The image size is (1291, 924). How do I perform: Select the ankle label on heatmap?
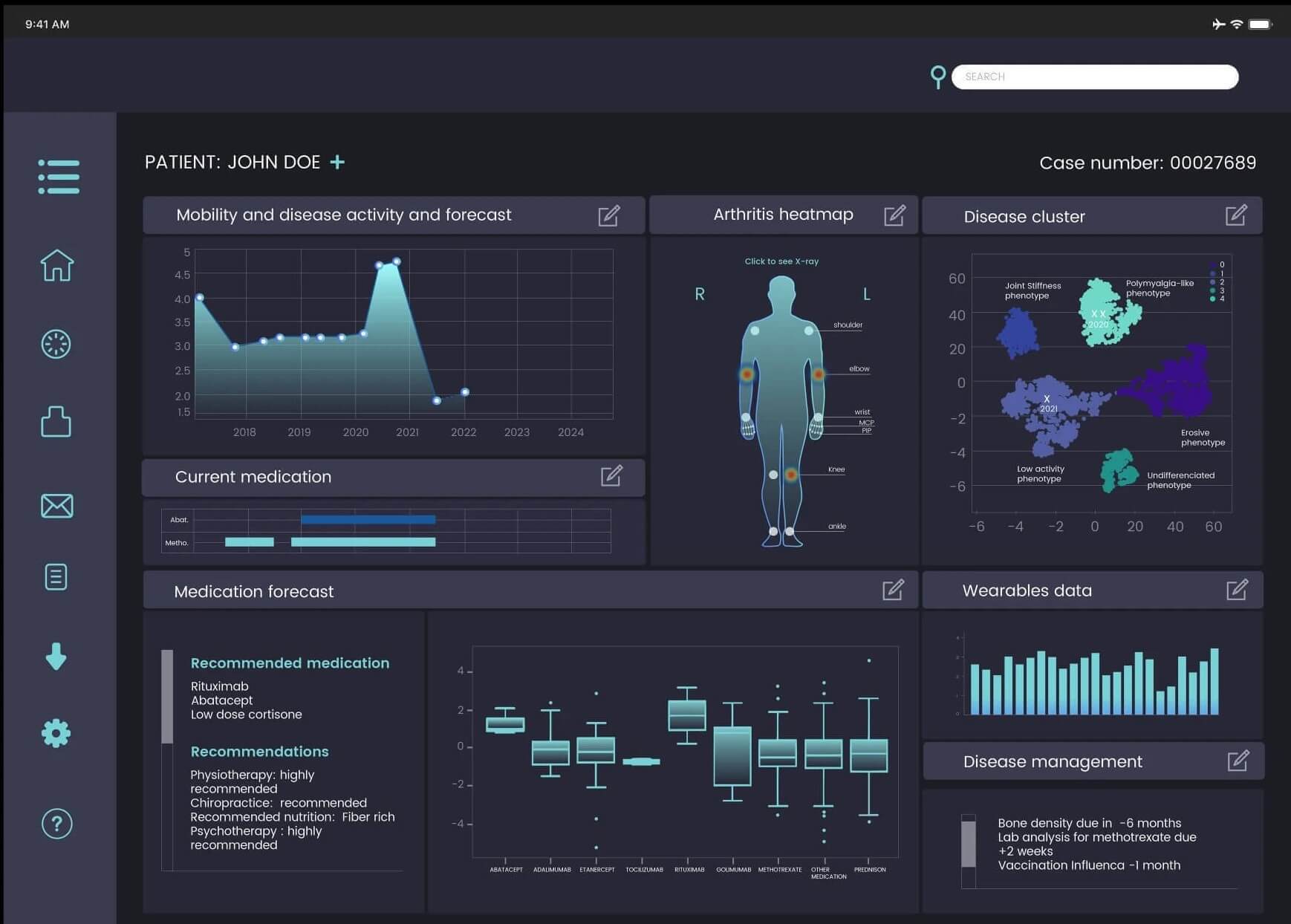(x=837, y=526)
